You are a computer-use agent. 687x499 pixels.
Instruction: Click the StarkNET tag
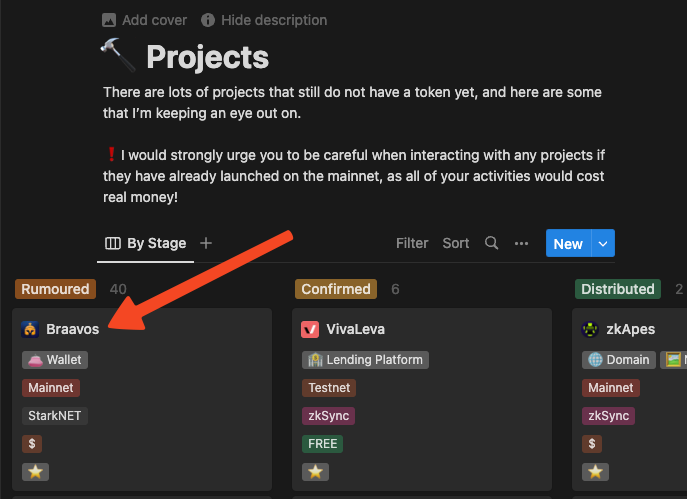55,416
